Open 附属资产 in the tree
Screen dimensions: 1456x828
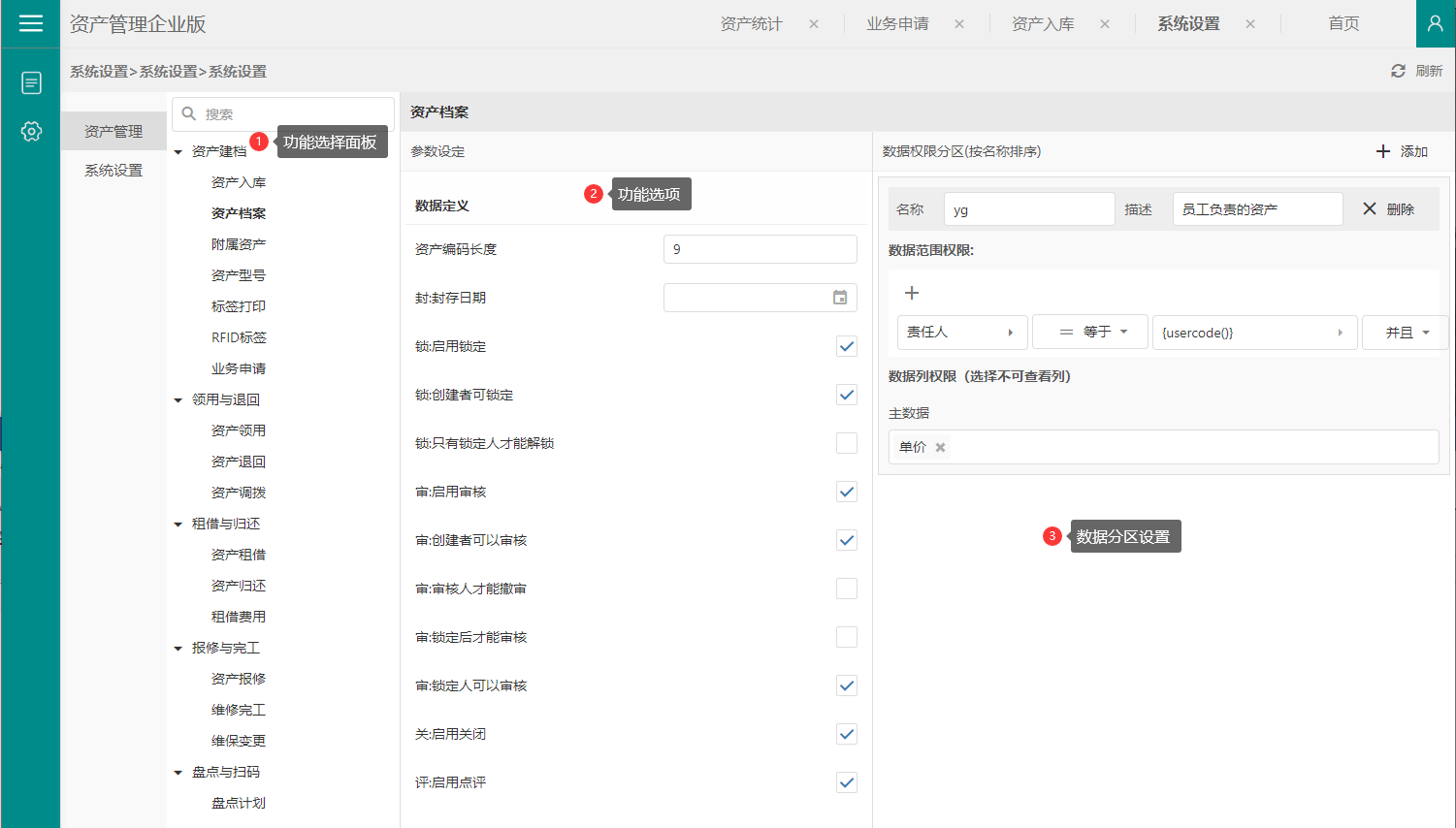239,244
